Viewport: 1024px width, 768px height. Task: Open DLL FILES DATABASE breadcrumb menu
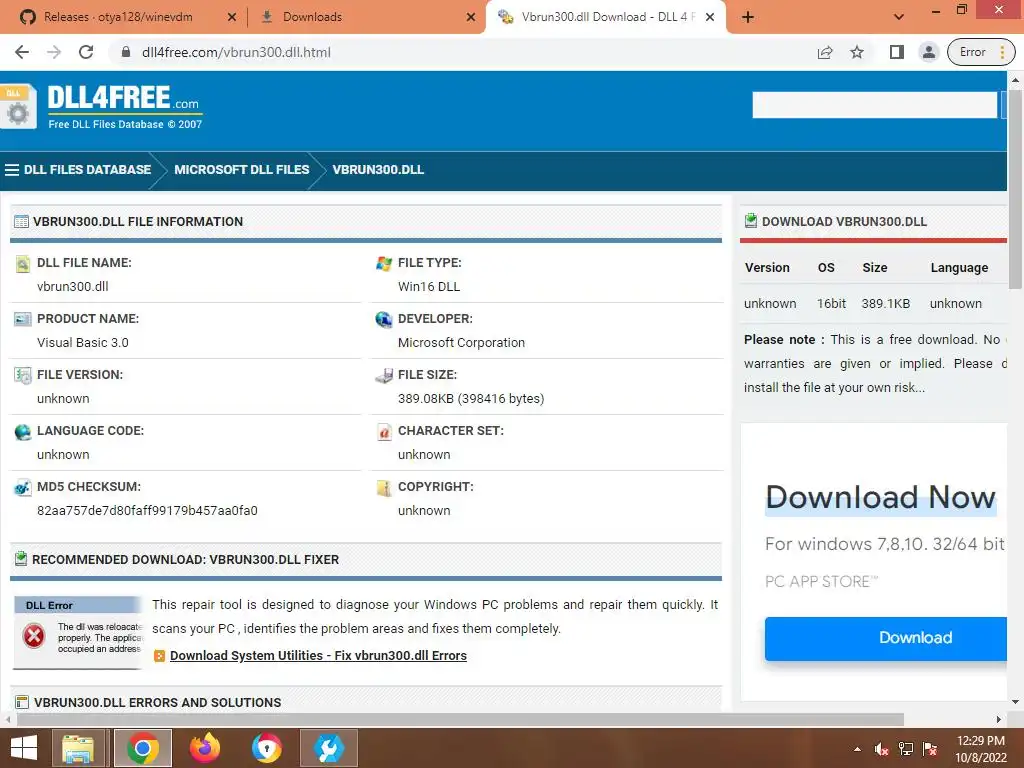[78, 170]
